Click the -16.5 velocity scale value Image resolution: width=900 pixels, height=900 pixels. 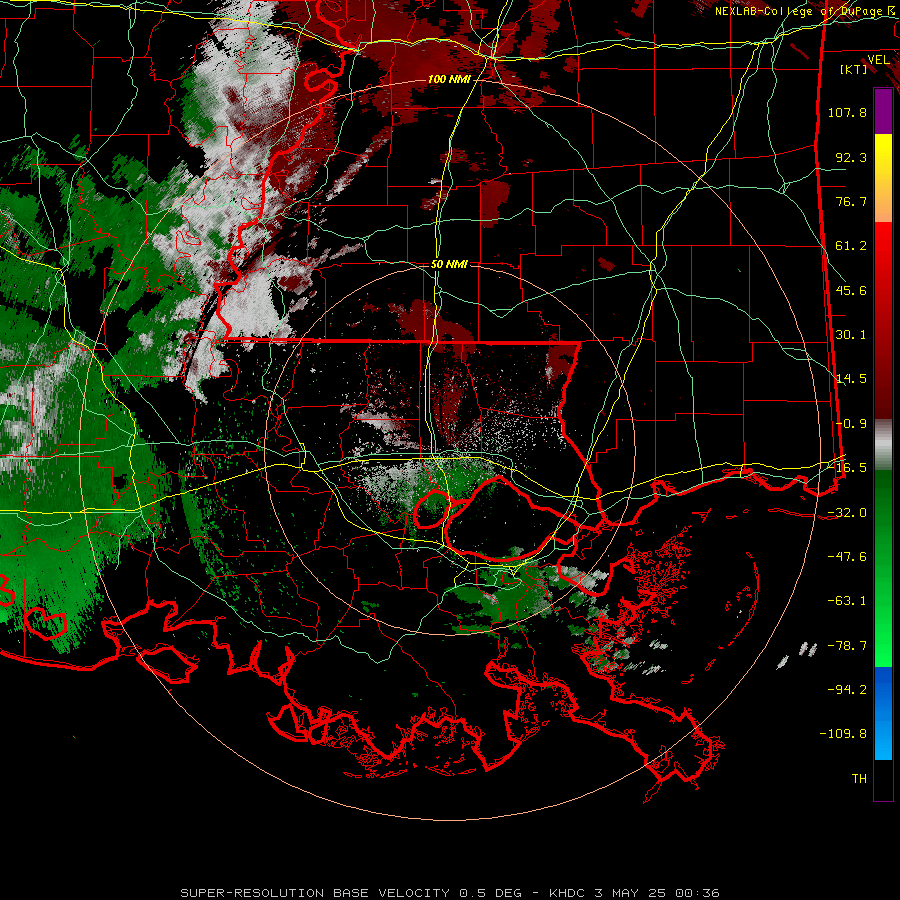click(851, 468)
